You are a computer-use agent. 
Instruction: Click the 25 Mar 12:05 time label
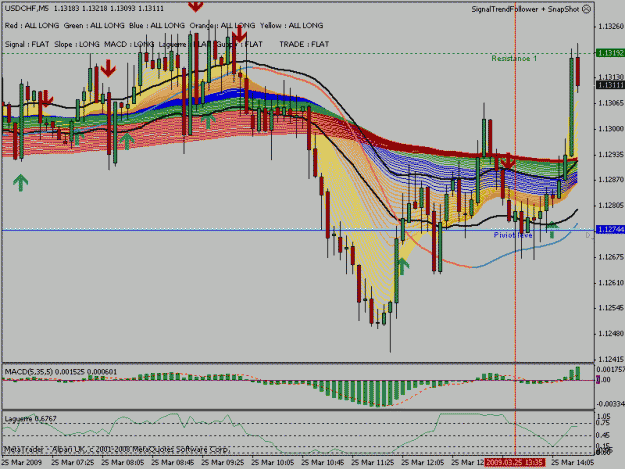423,463
